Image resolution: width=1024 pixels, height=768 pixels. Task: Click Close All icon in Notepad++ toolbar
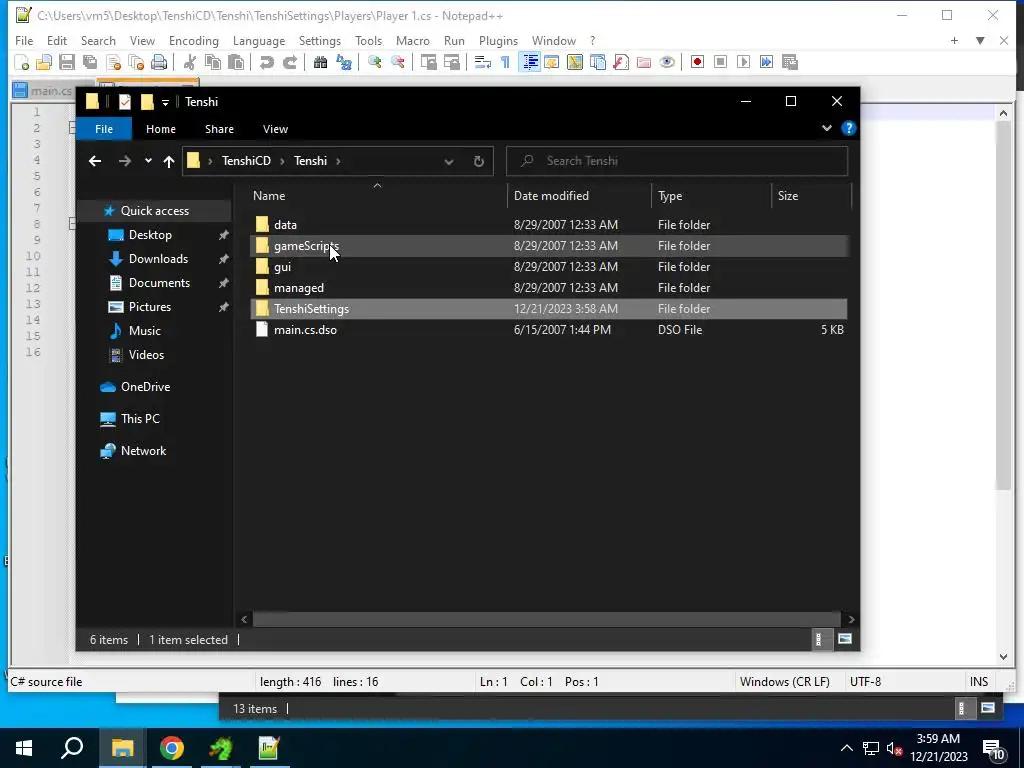pos(136,62)
